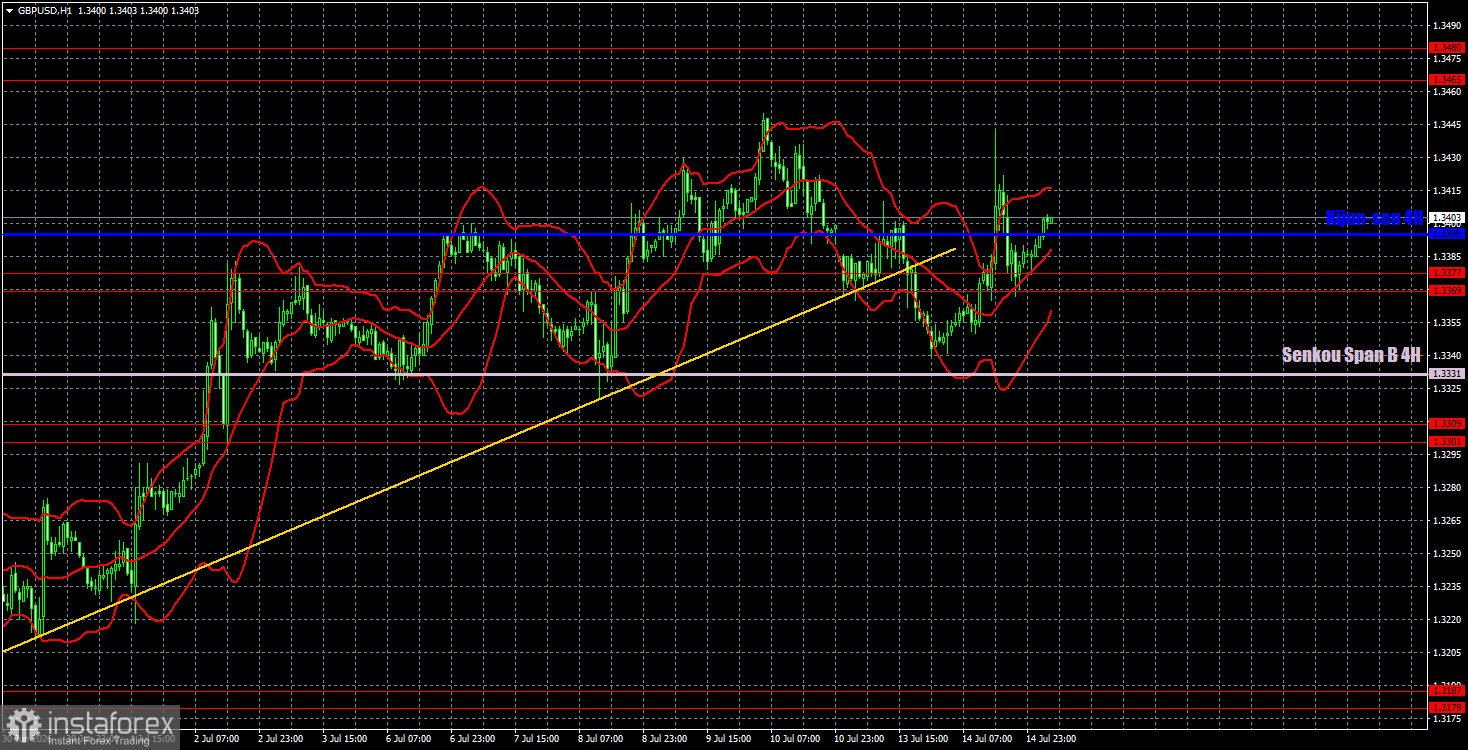Click the 1.3460 price scale label
This screenshot has width=1468, height=750.
point(1446,91)
